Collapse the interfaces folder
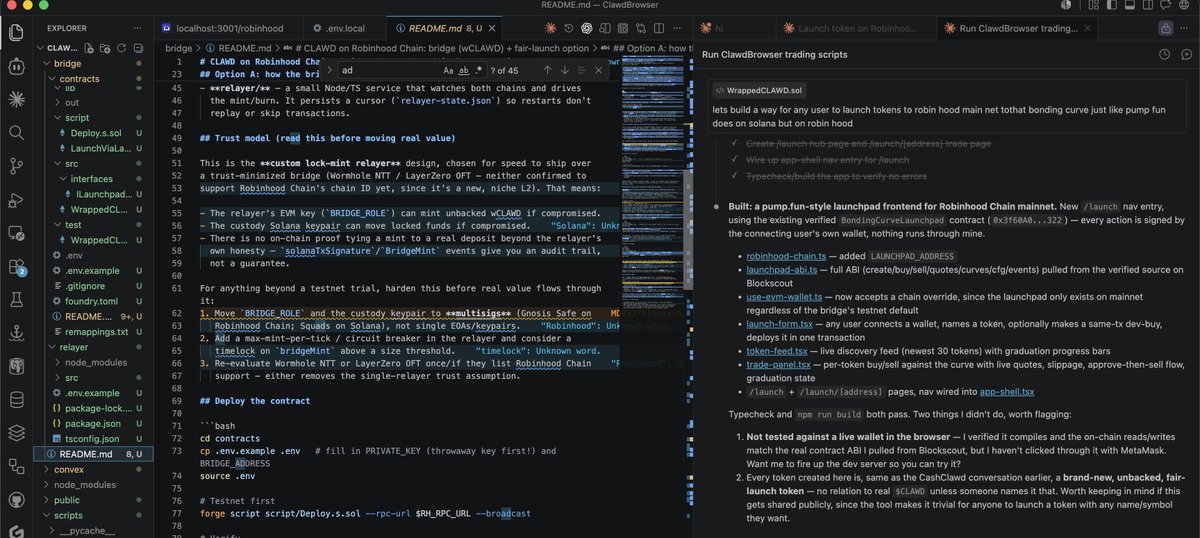This screenshot has width=1200, height=538. coord(65,179)
